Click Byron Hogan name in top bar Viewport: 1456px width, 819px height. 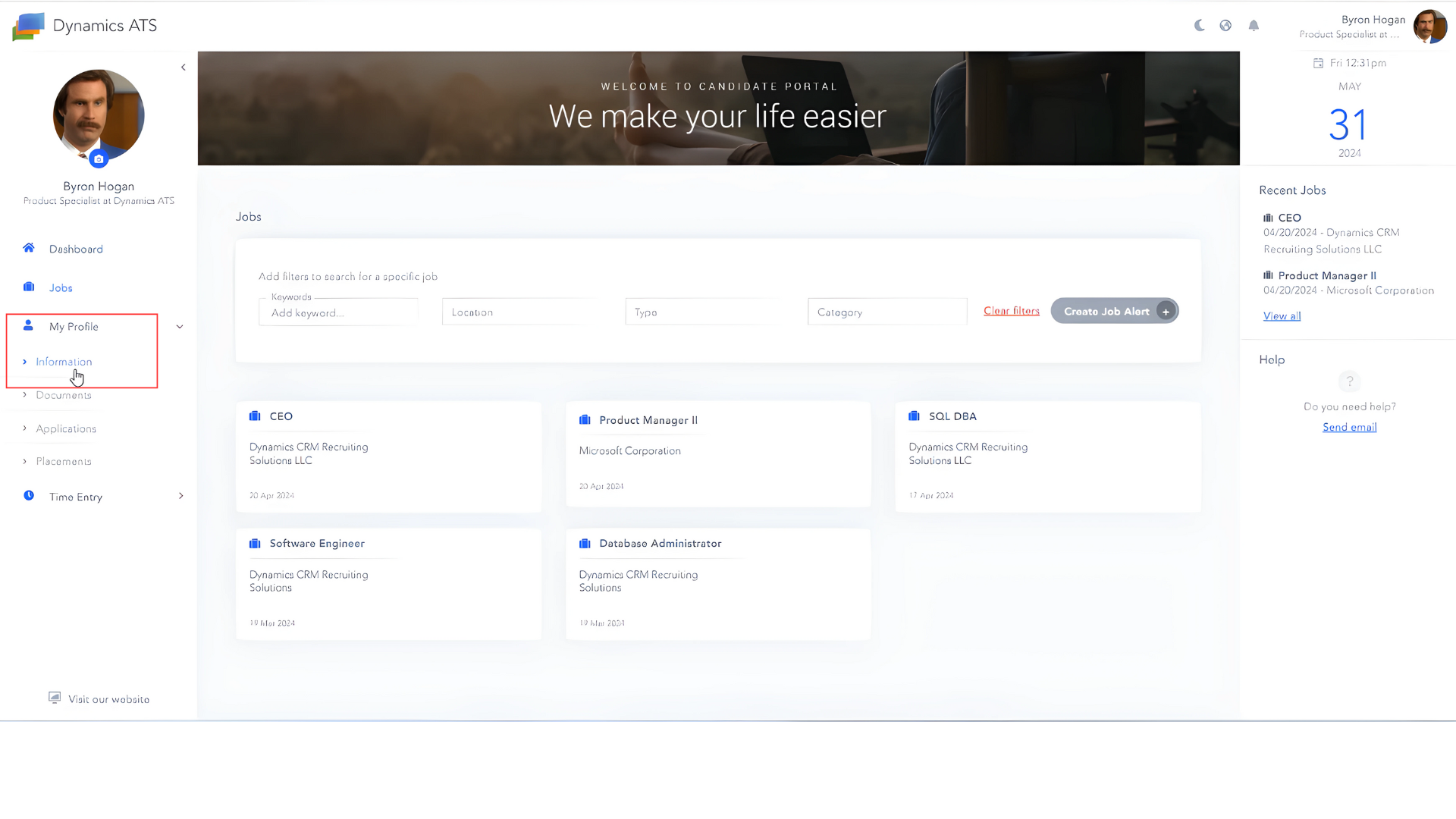[x=1373, y=20]
